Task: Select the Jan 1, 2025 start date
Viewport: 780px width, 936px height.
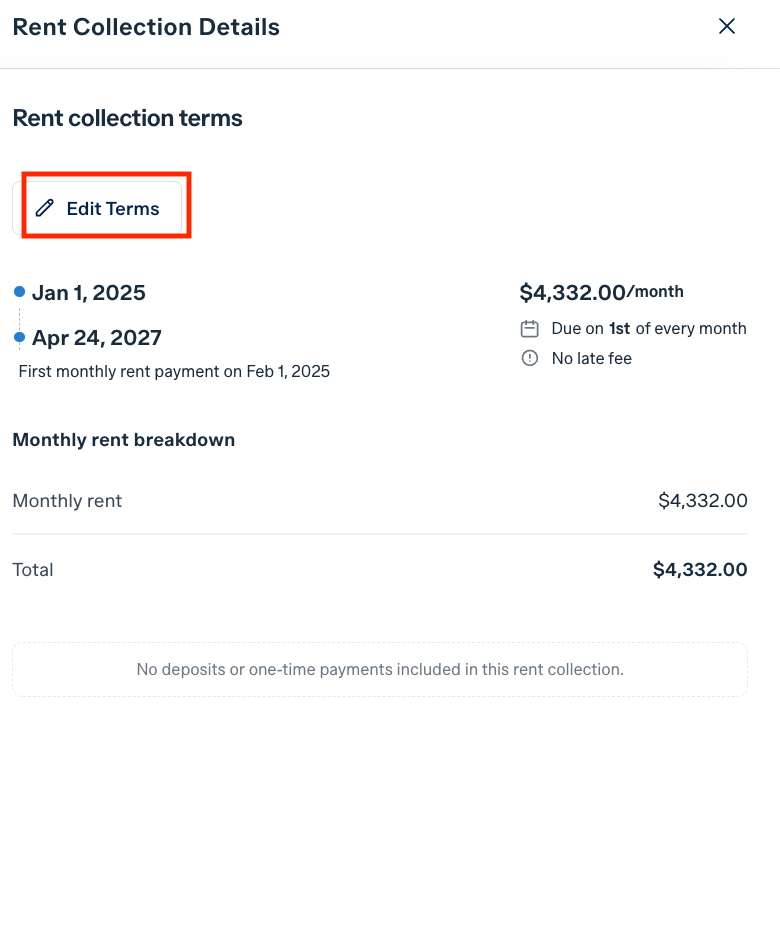Action: coord(88,292)
